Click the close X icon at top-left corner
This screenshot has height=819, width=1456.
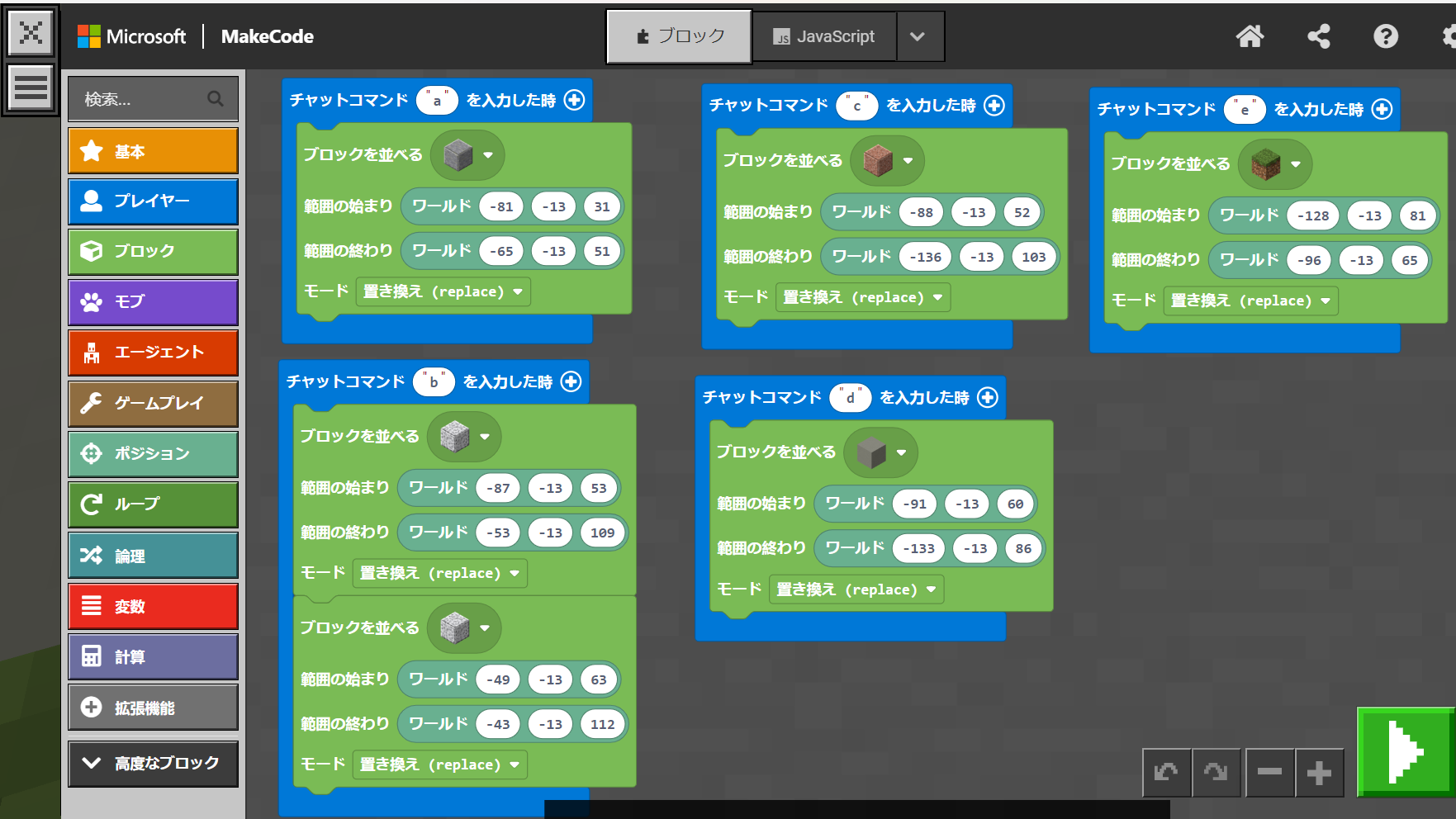[31, 33]
